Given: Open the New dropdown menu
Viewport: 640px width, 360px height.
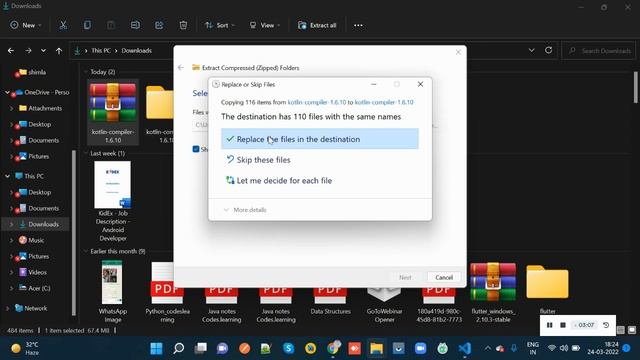Looking at the screenshot, I should [26, 25].
